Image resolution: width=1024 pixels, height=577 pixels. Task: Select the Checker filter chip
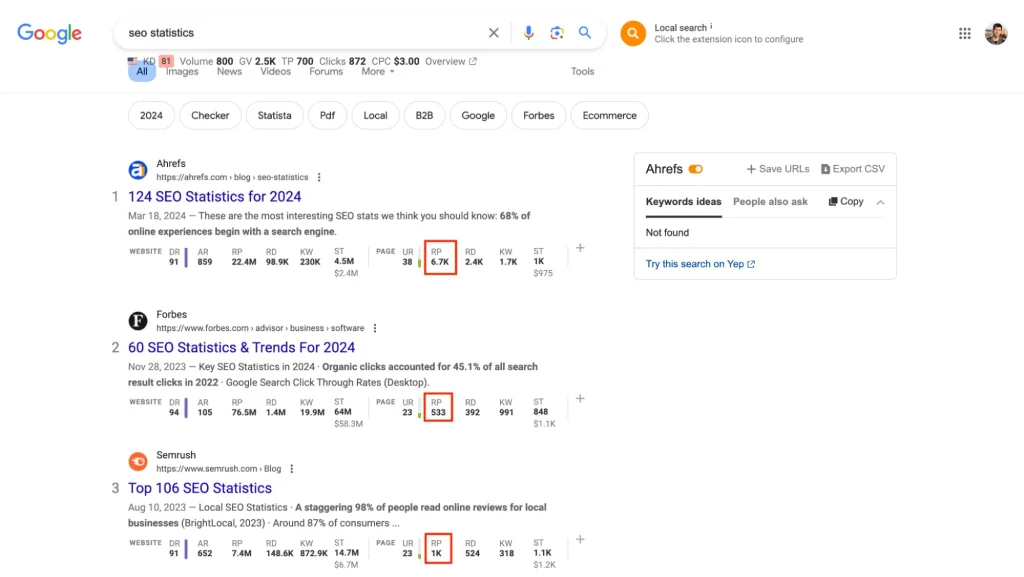point(210,116)
